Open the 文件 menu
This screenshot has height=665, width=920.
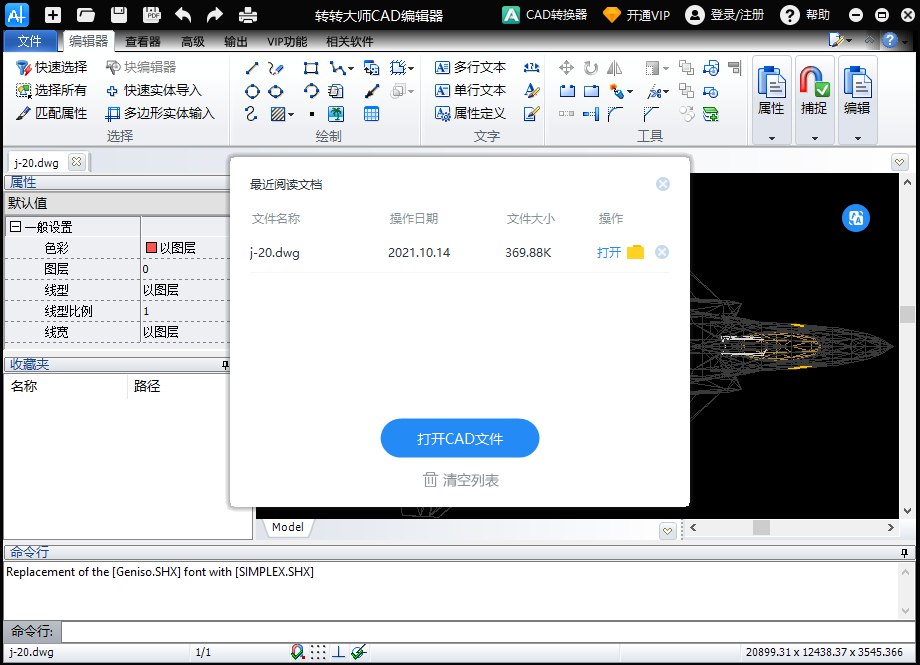(x=30, y=41)
